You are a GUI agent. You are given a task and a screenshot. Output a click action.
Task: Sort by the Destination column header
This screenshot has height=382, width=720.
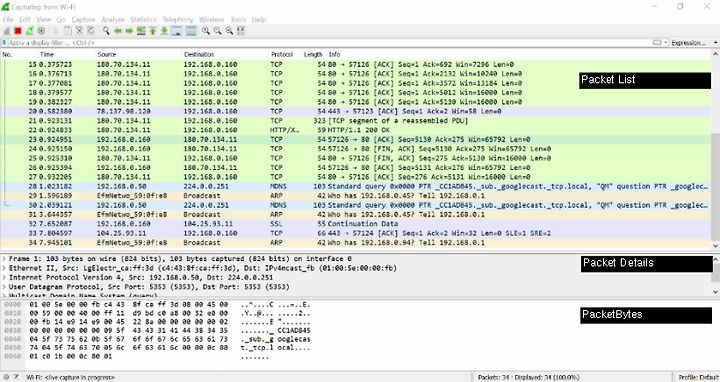click(x=199, y=54)
